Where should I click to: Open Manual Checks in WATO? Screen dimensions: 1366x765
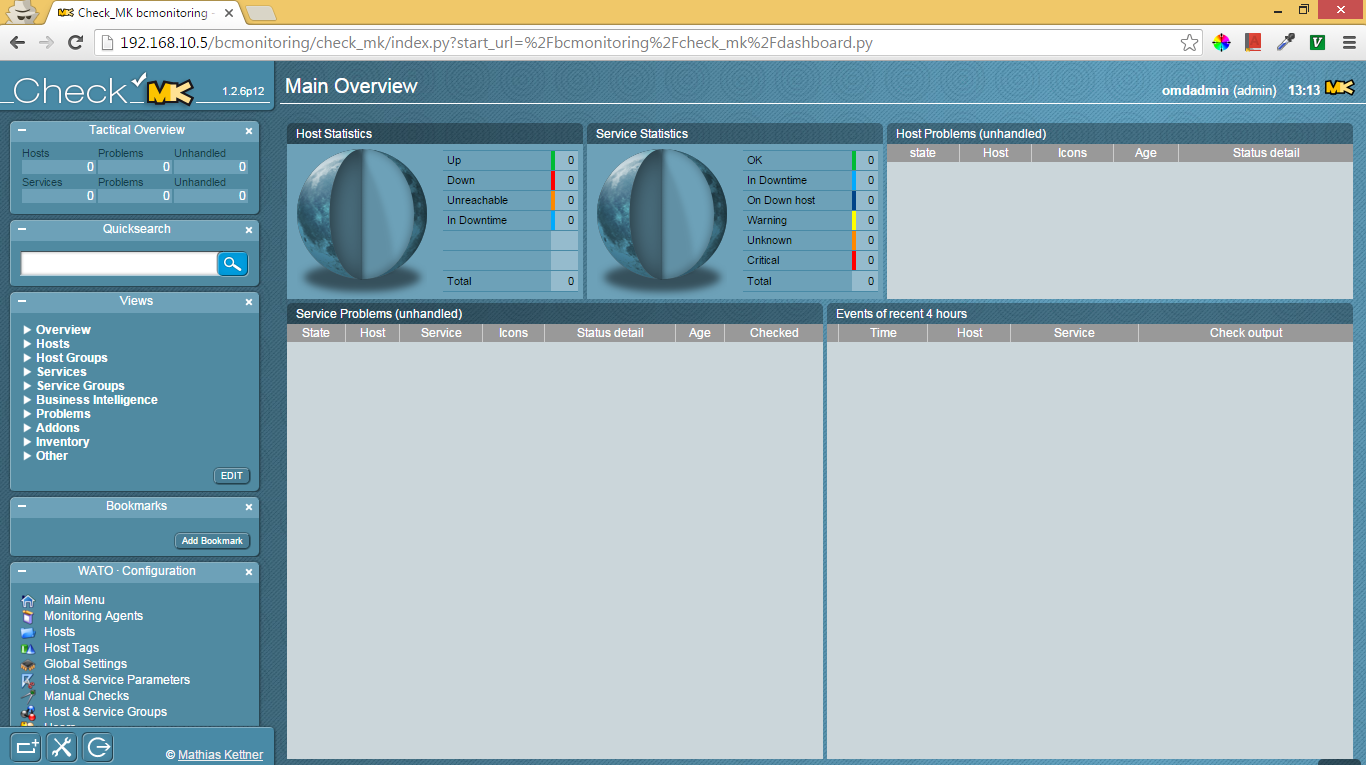click(86, 696)
